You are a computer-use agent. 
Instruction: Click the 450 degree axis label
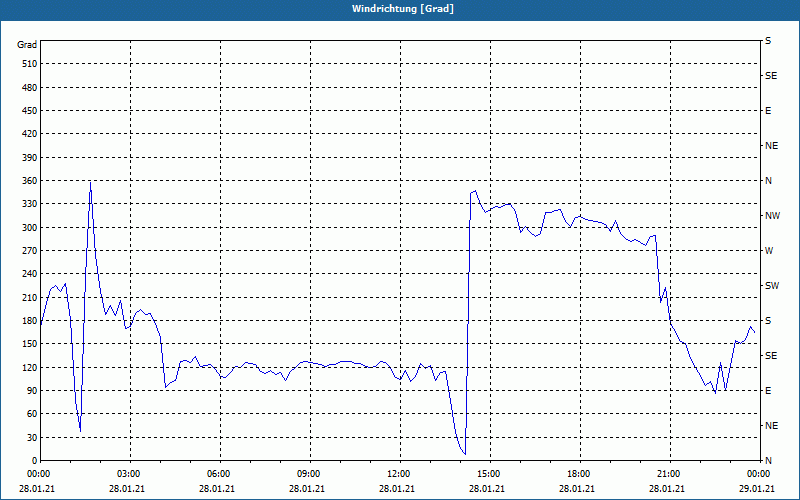(30, 111)
